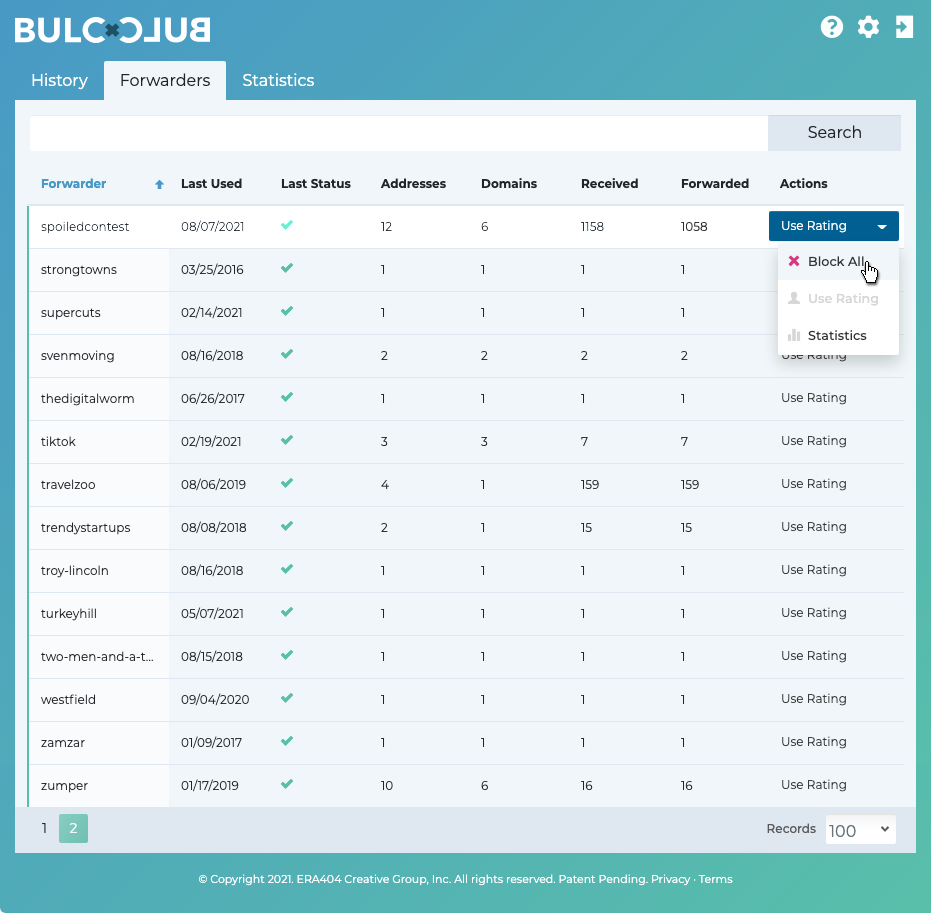Open two-men-and-a-t... Use Rating action
931x913 pixels.
pos(813,655)
